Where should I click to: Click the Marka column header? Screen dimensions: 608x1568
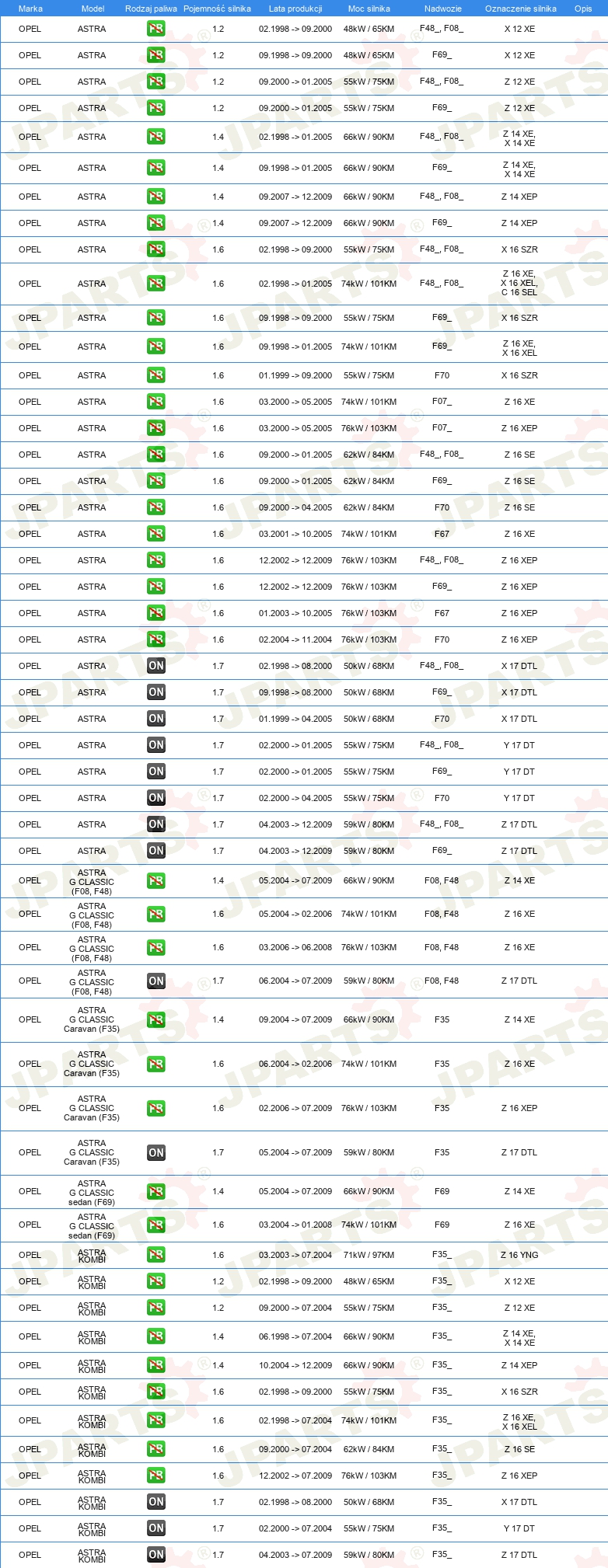click(x=30, y=9)
